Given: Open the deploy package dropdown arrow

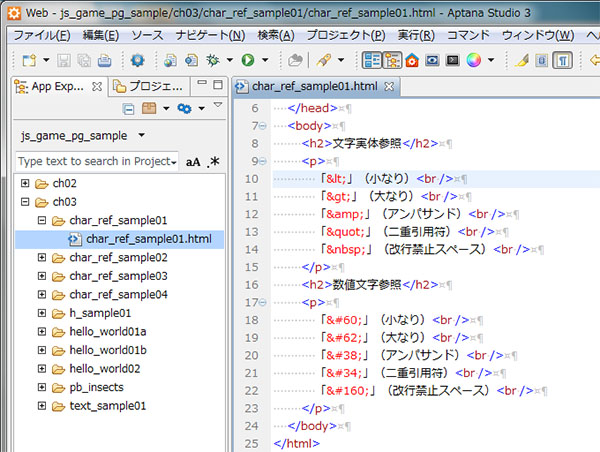Looking at the screenshot, I should point(166,109).
